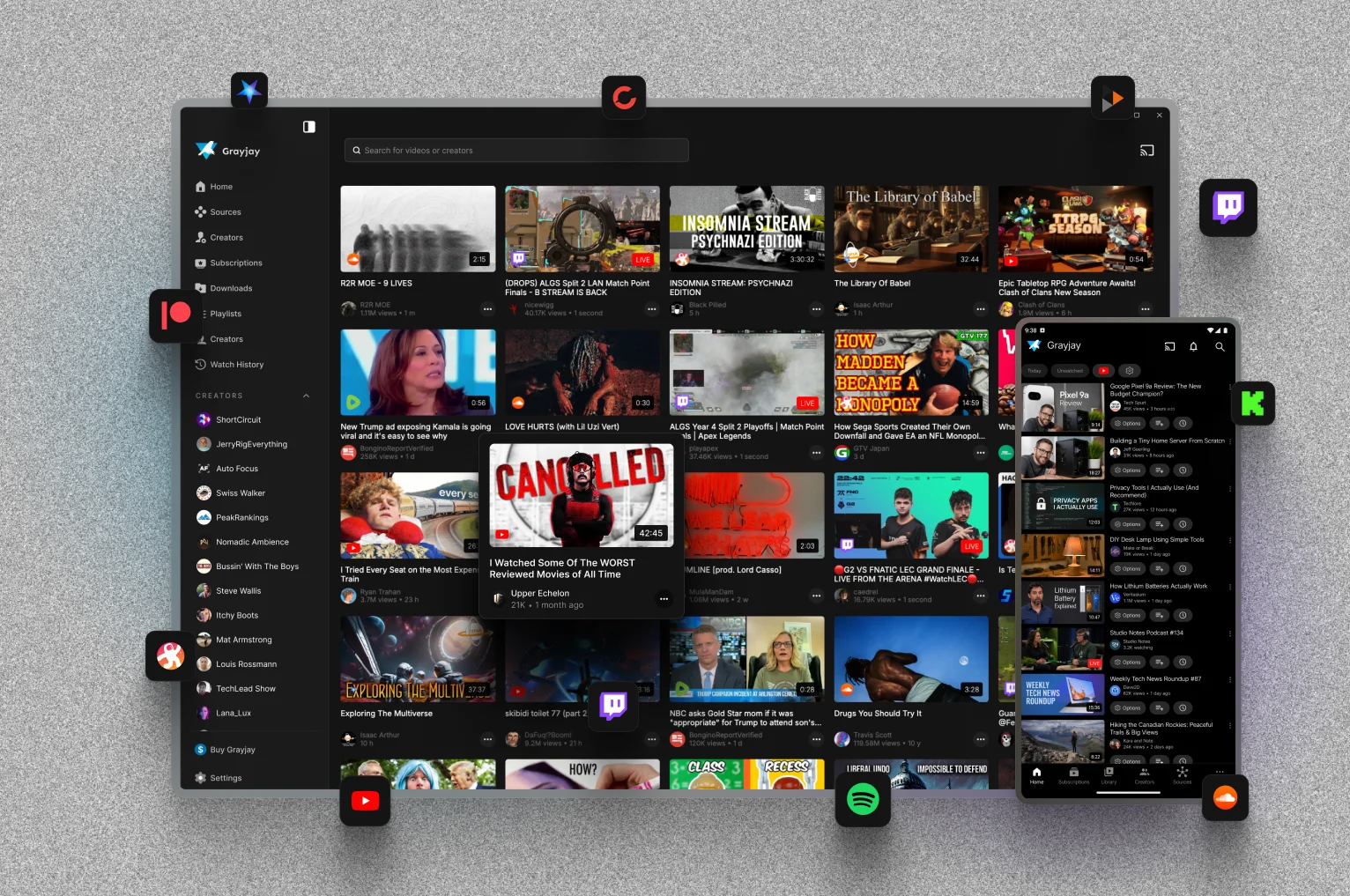Click the desktop cast icon

1146,151
